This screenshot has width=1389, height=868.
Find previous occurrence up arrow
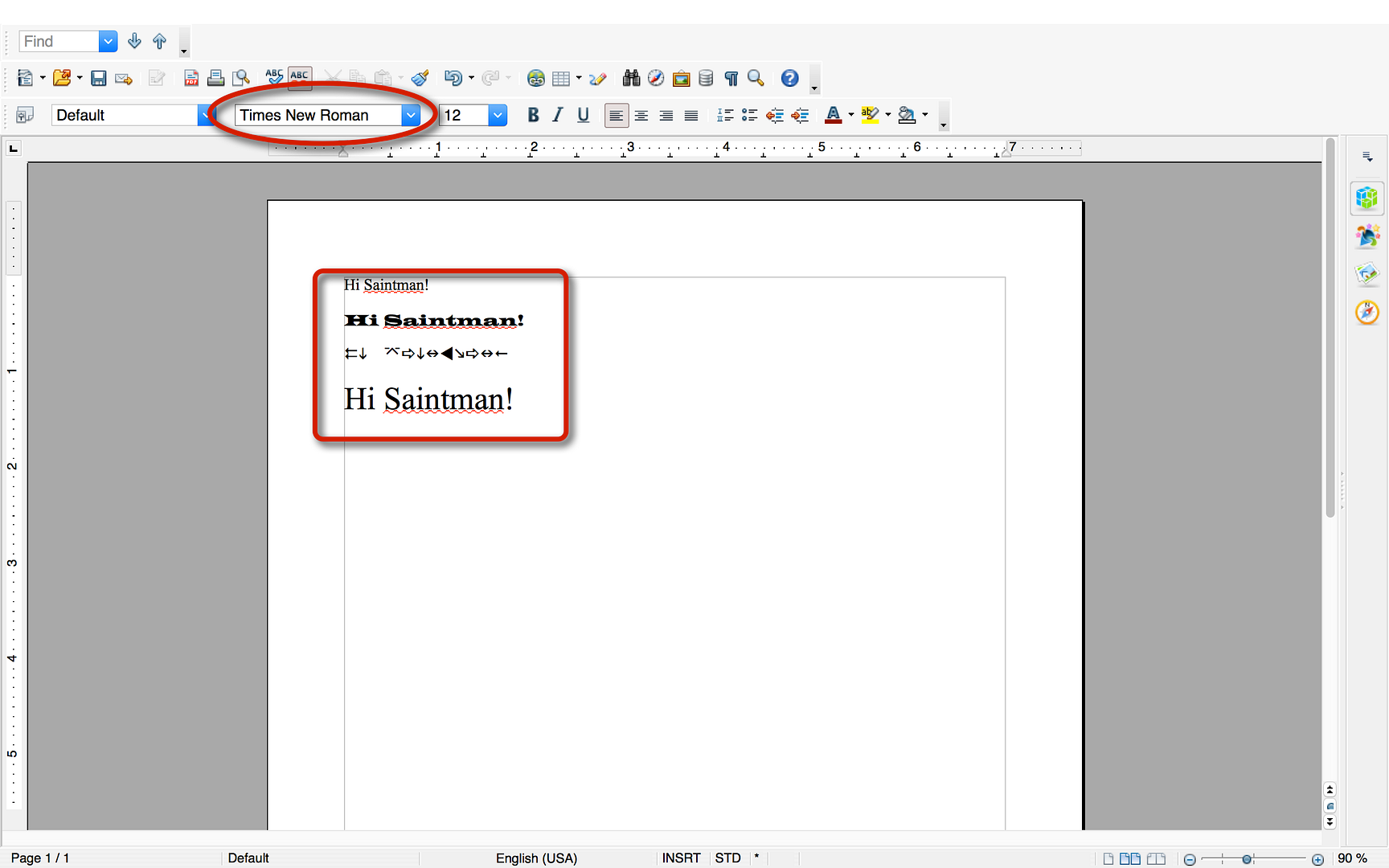tap(159, 41)
